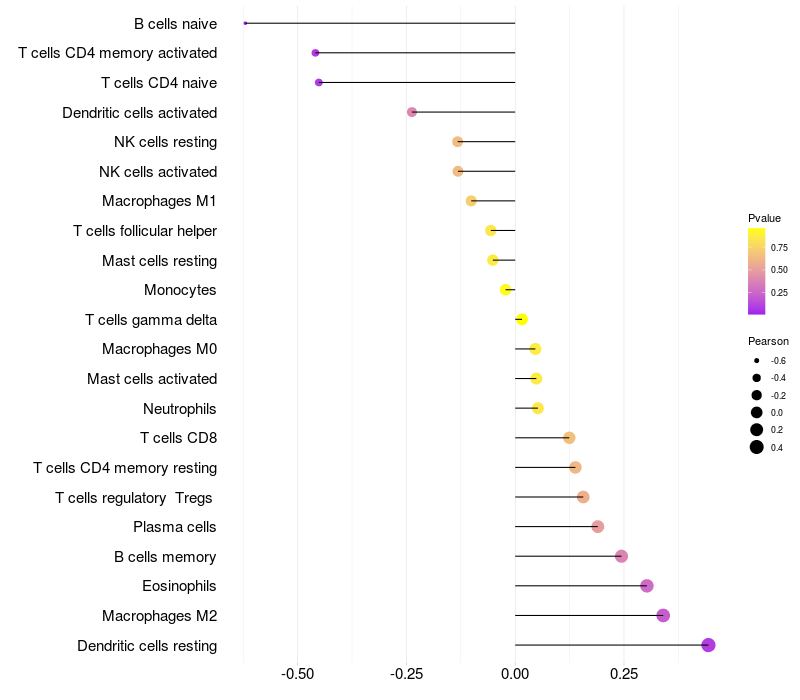
Task: Click the 0.25 x-axis tick label
Action: 624,675
